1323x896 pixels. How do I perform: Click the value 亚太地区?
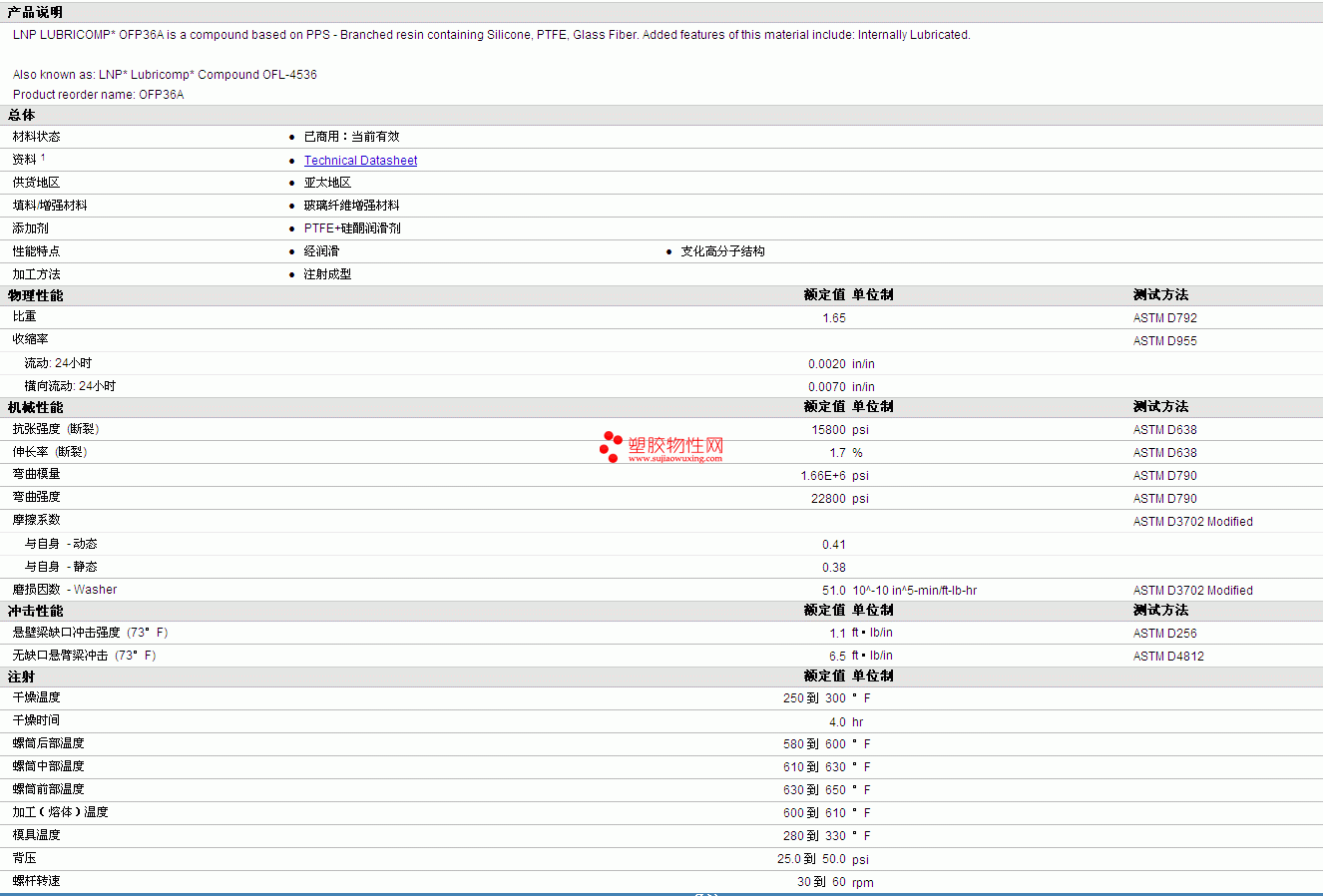pos(327,183)
